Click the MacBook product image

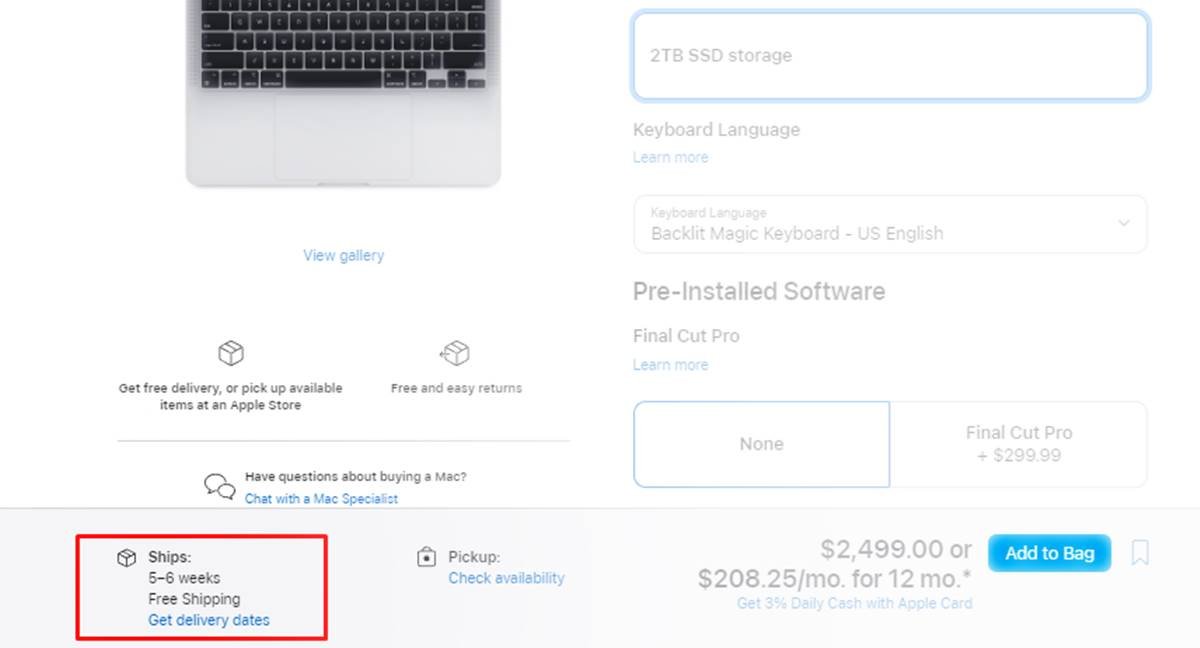(343, 93)
